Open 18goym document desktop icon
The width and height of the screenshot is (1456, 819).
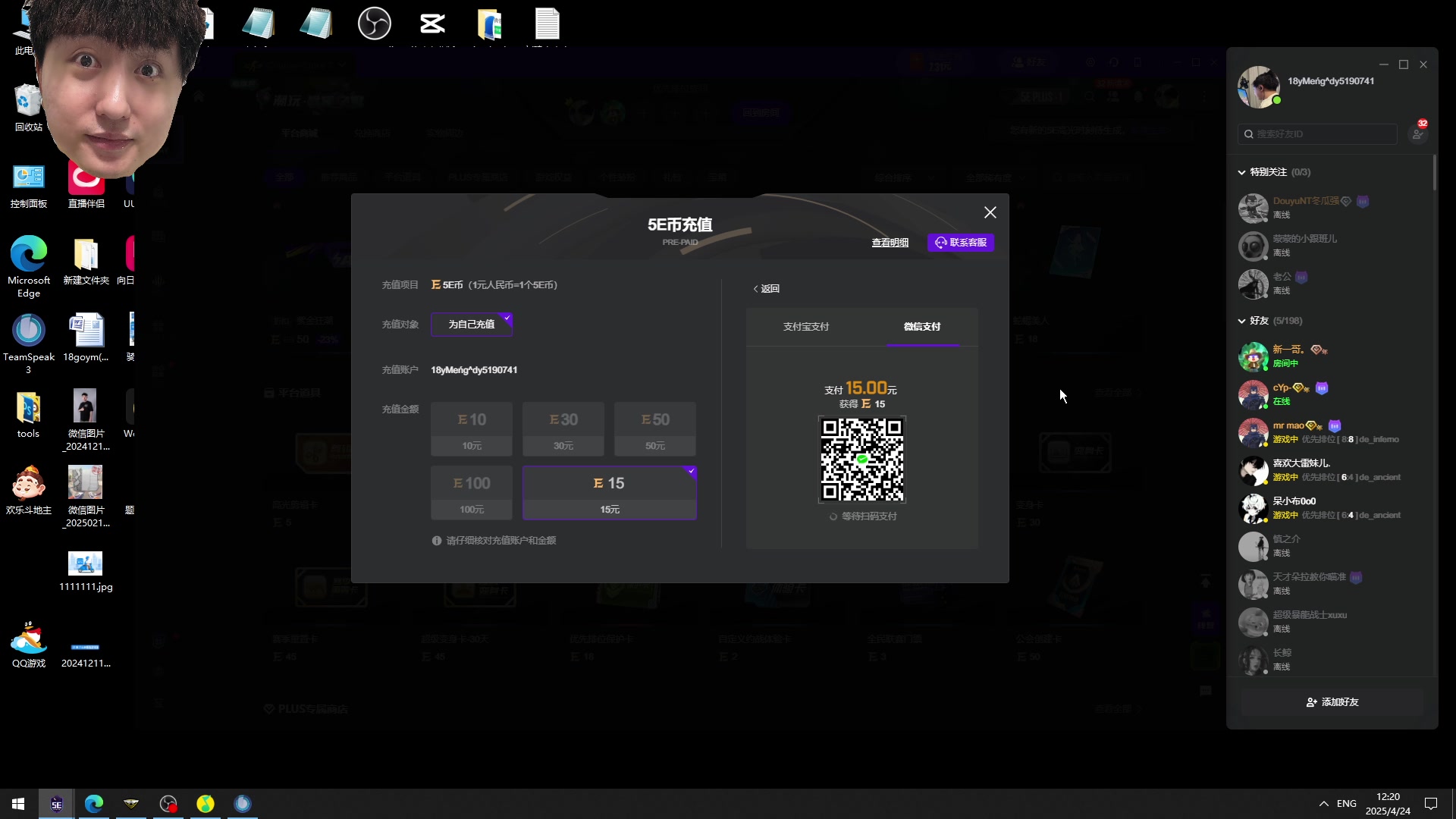pos(86,338)
